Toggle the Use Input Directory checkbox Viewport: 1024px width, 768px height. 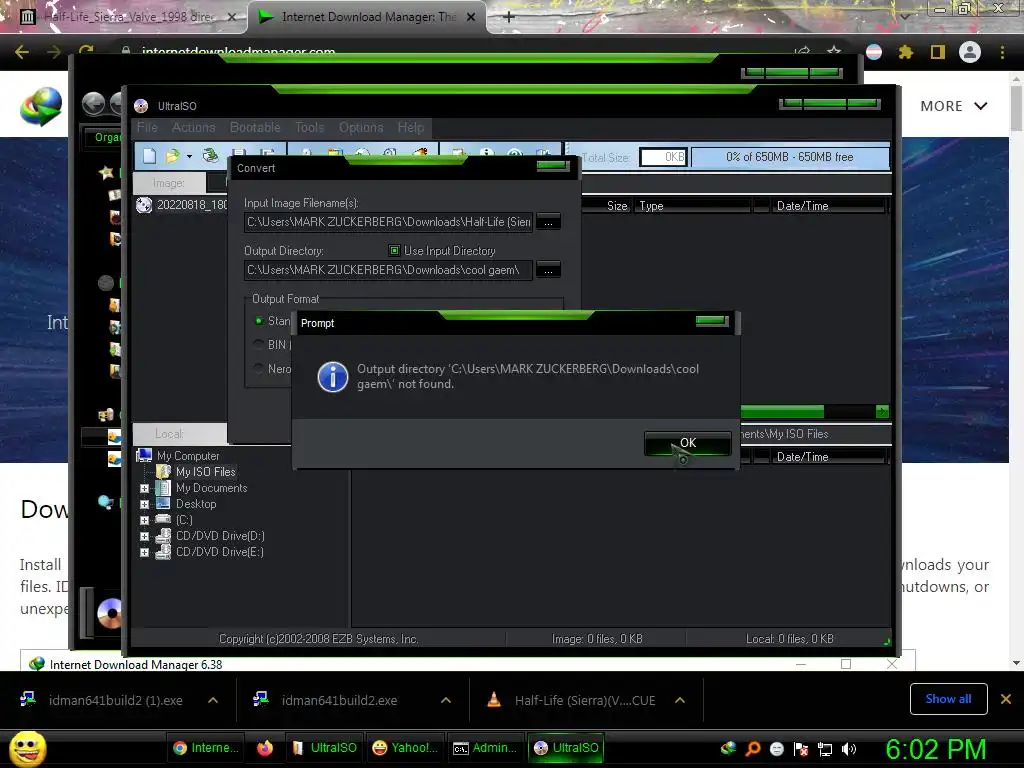tap(394, 250)
